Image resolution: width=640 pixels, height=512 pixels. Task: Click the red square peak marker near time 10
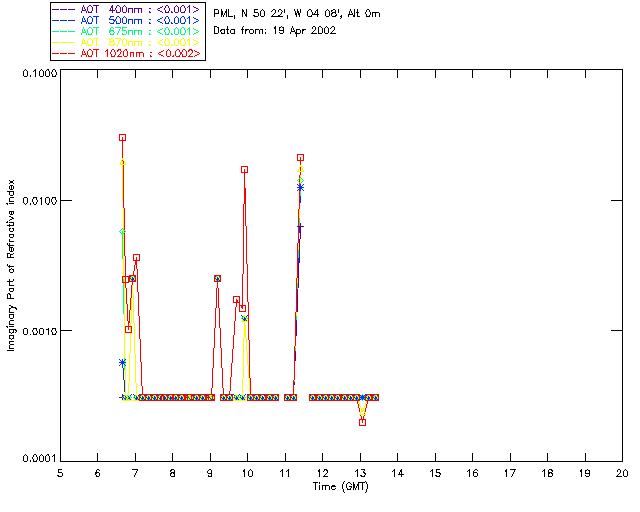[244, 169]
